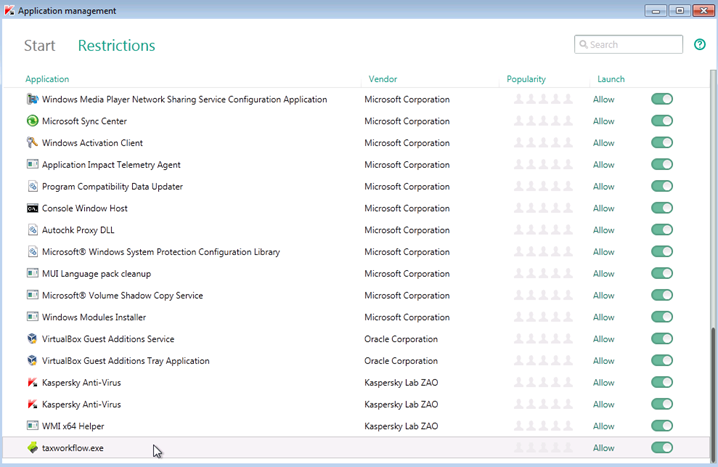
Task: Select the Application Impact Telemetry Agent row name
Action: pyautogui.click(x=111, y=164)
